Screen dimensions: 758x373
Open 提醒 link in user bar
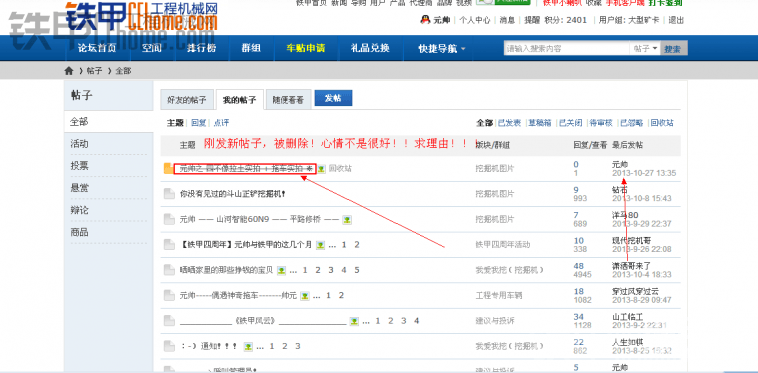pyautogui.click(x=532, y=20)
